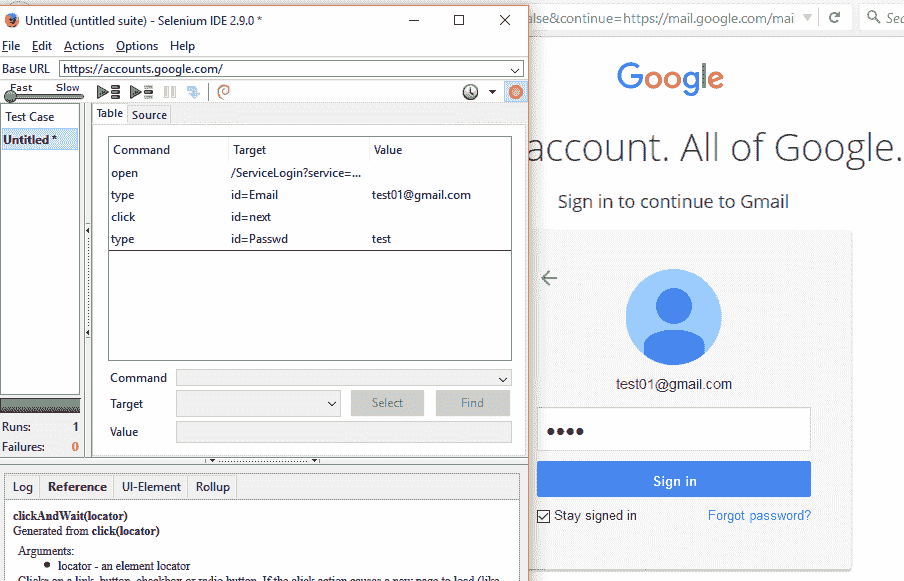
Task: Open the Edit menu
Action: (42, 46)
